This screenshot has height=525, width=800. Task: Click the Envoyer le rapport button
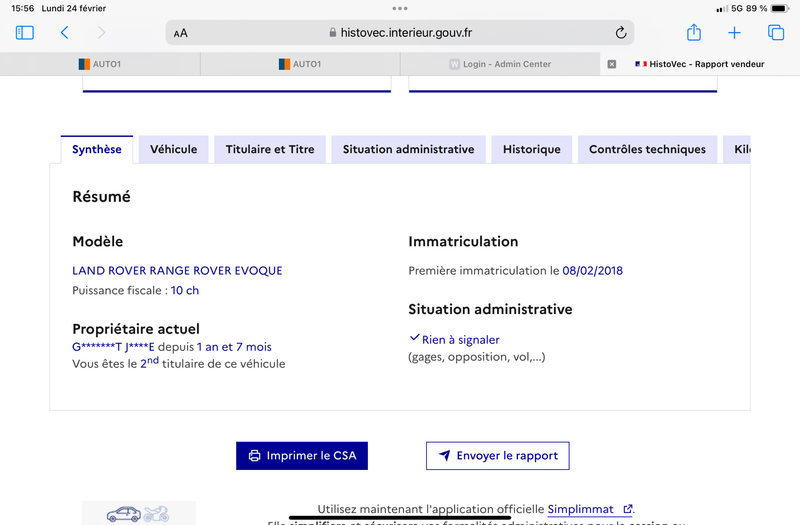[497, 456]
